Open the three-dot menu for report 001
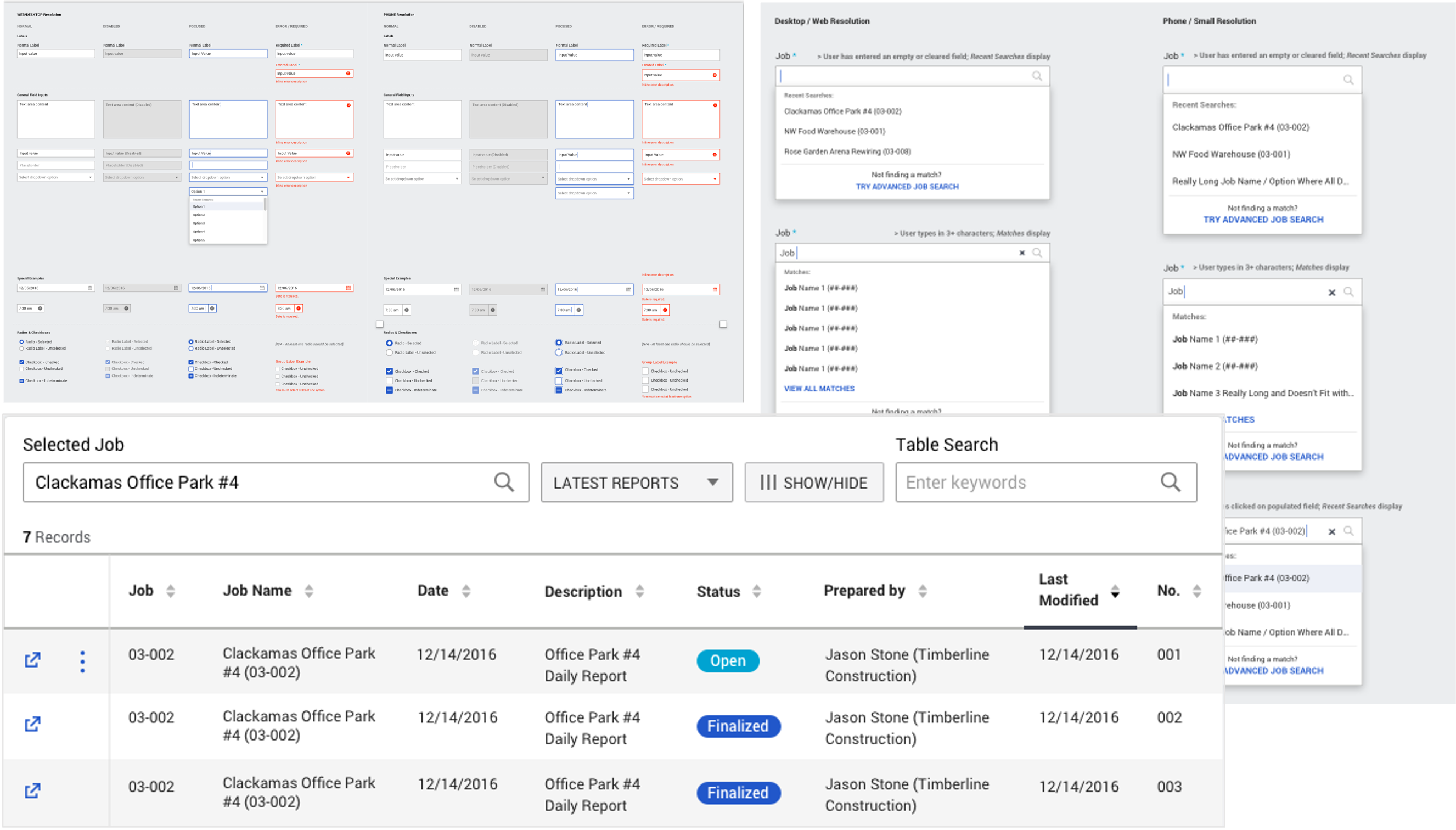 pos(83,661)
